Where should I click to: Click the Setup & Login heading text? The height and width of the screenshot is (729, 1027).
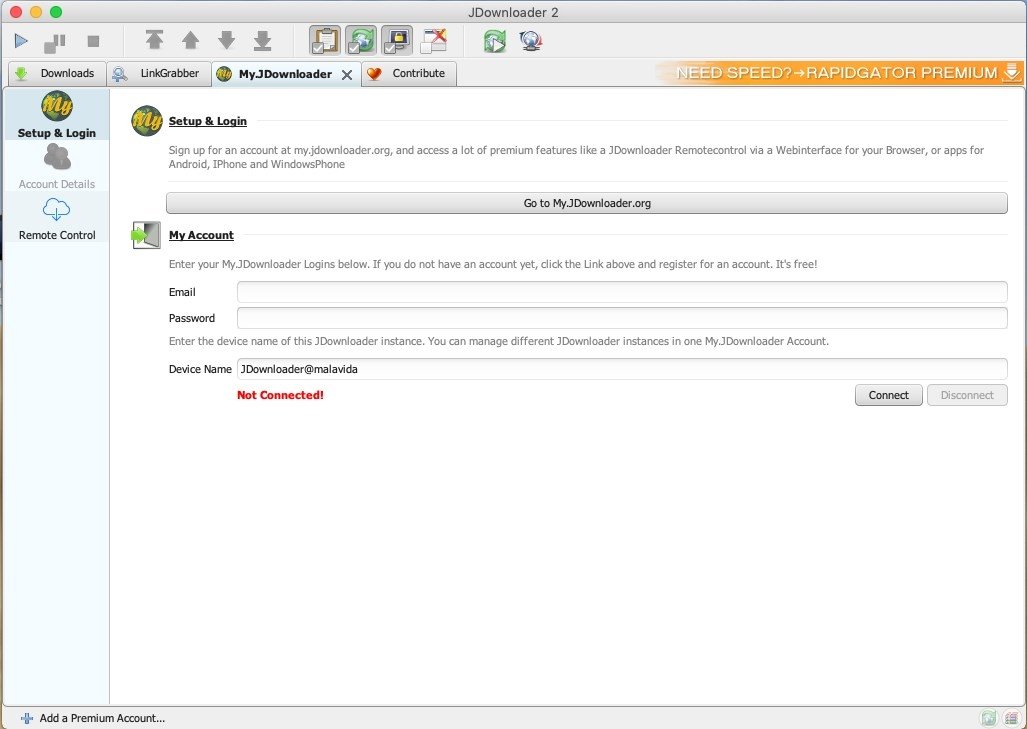click(208, 121)
